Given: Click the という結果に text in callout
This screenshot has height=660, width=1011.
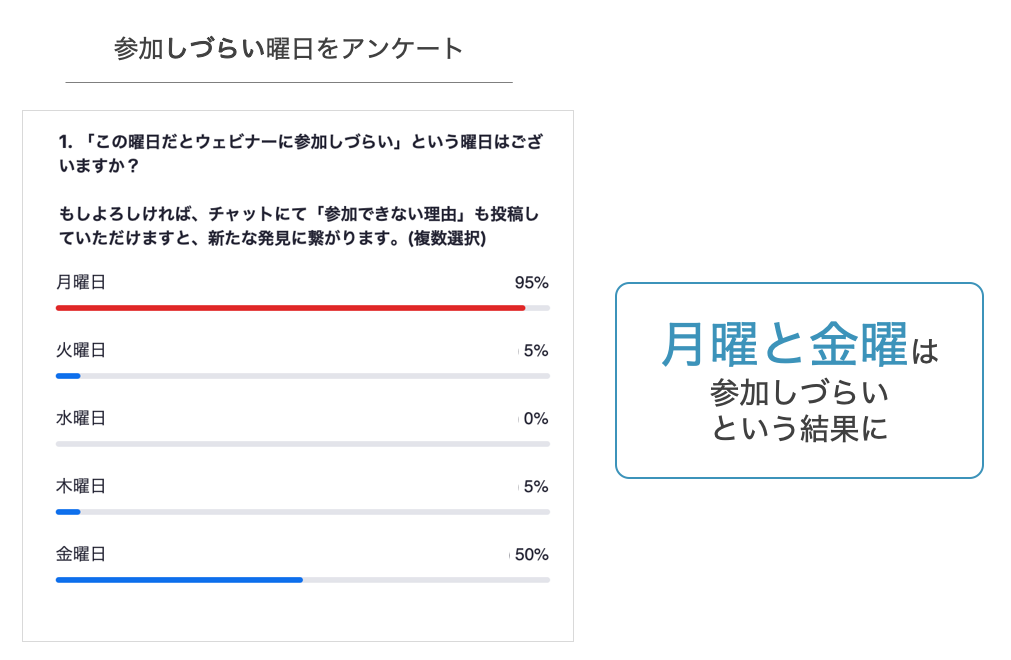Looking at the screenshot, I should coord(800,429).
